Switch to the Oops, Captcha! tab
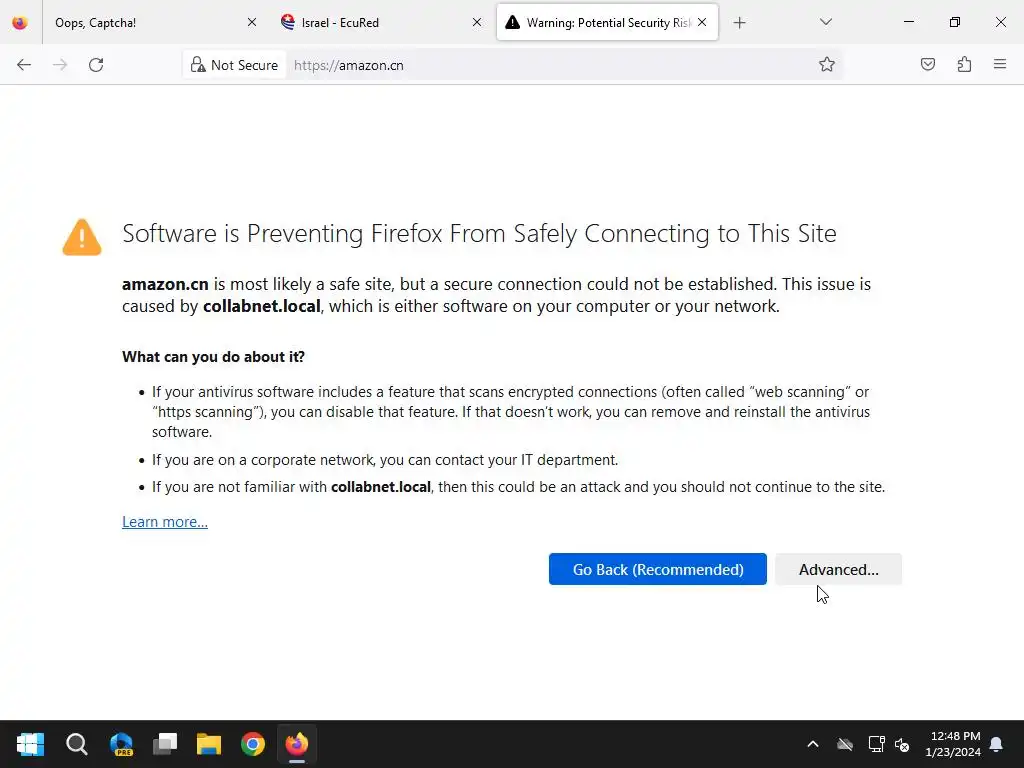Viewport: 1024px width, 768px height. point(140,22)
